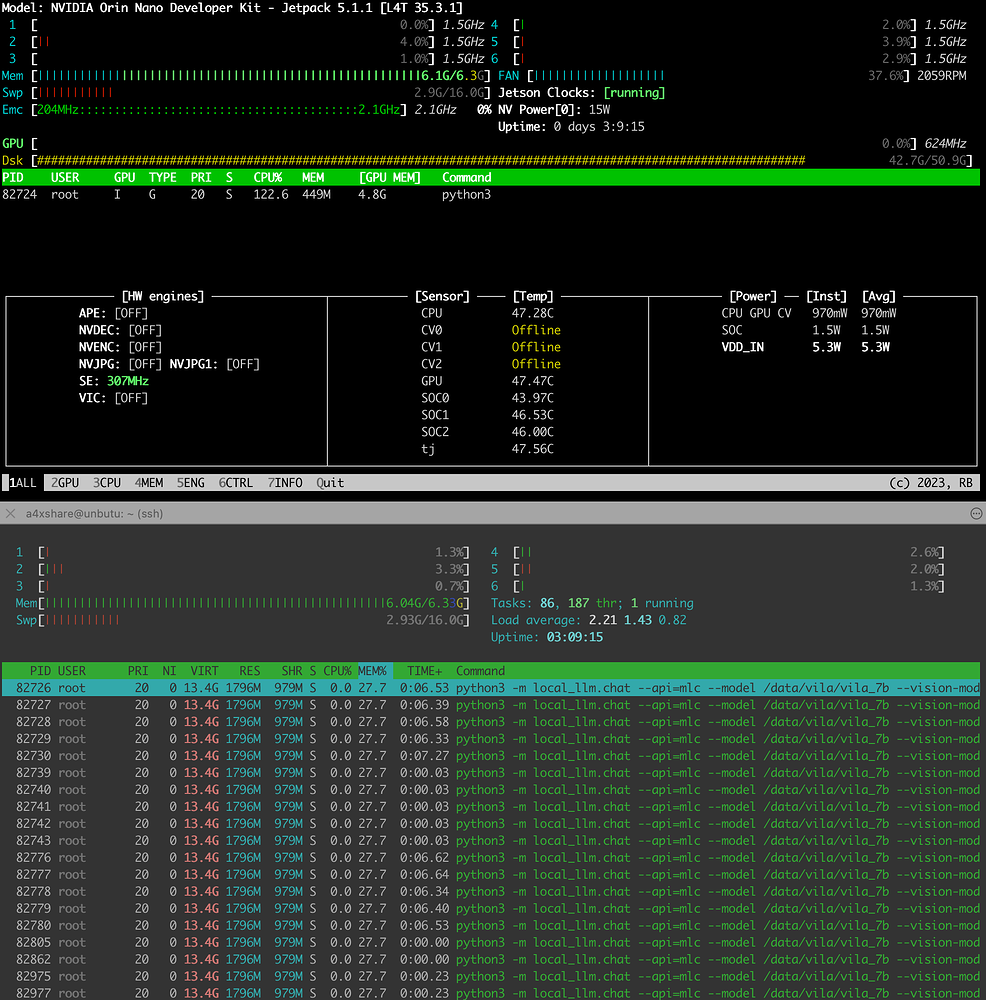Close the ssh terminal pane with the X icon
This screenshot has width=986, height=1000.
coord(10,513)
